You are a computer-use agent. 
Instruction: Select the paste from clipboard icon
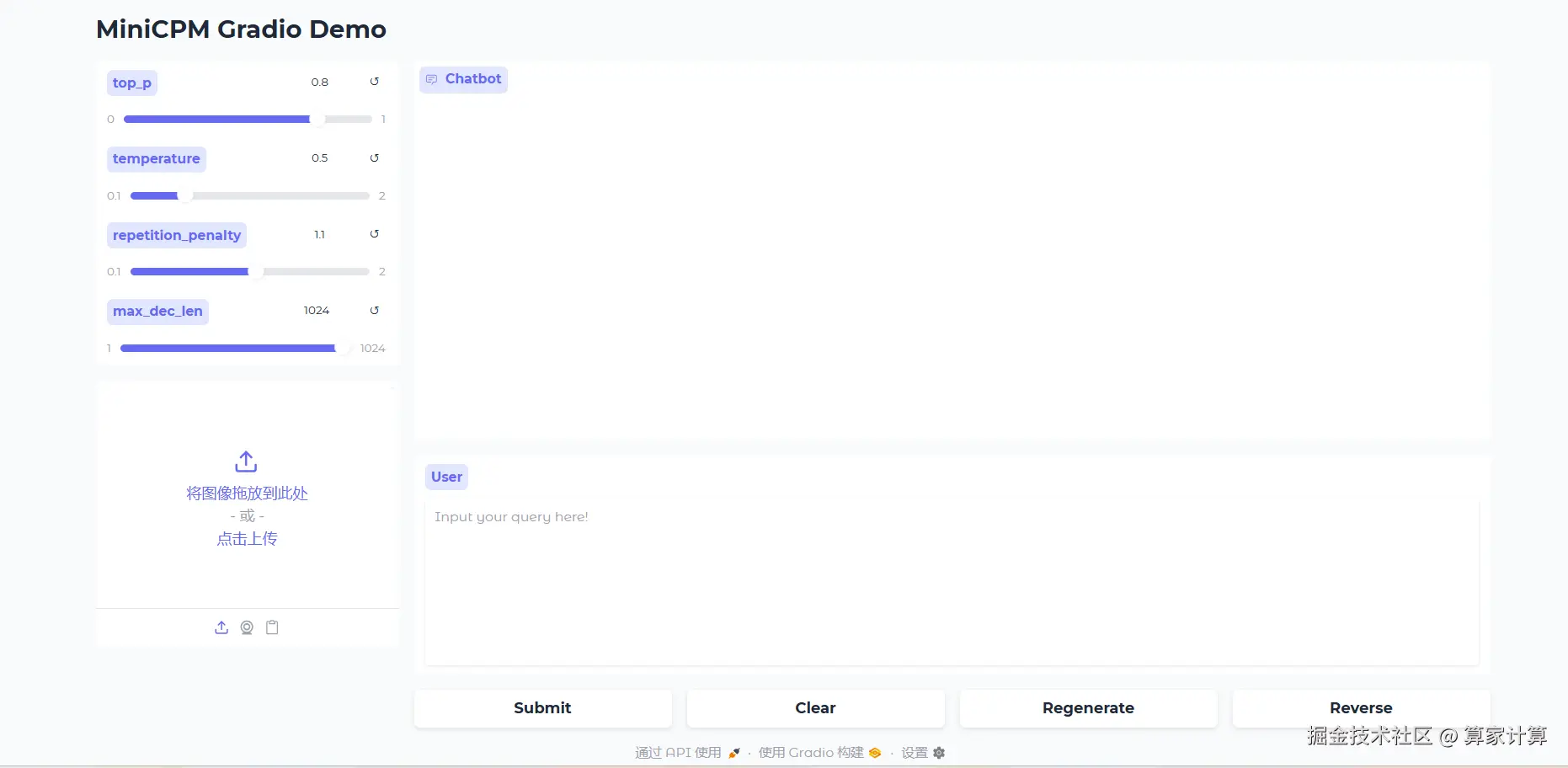coord(272,627)
